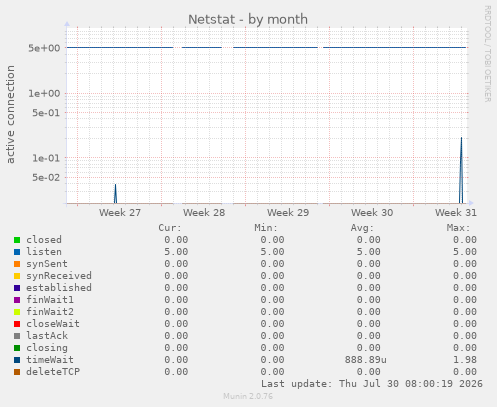Click the 'finWait1' legend label
The image size is (497, 407).
click(50, 300)
